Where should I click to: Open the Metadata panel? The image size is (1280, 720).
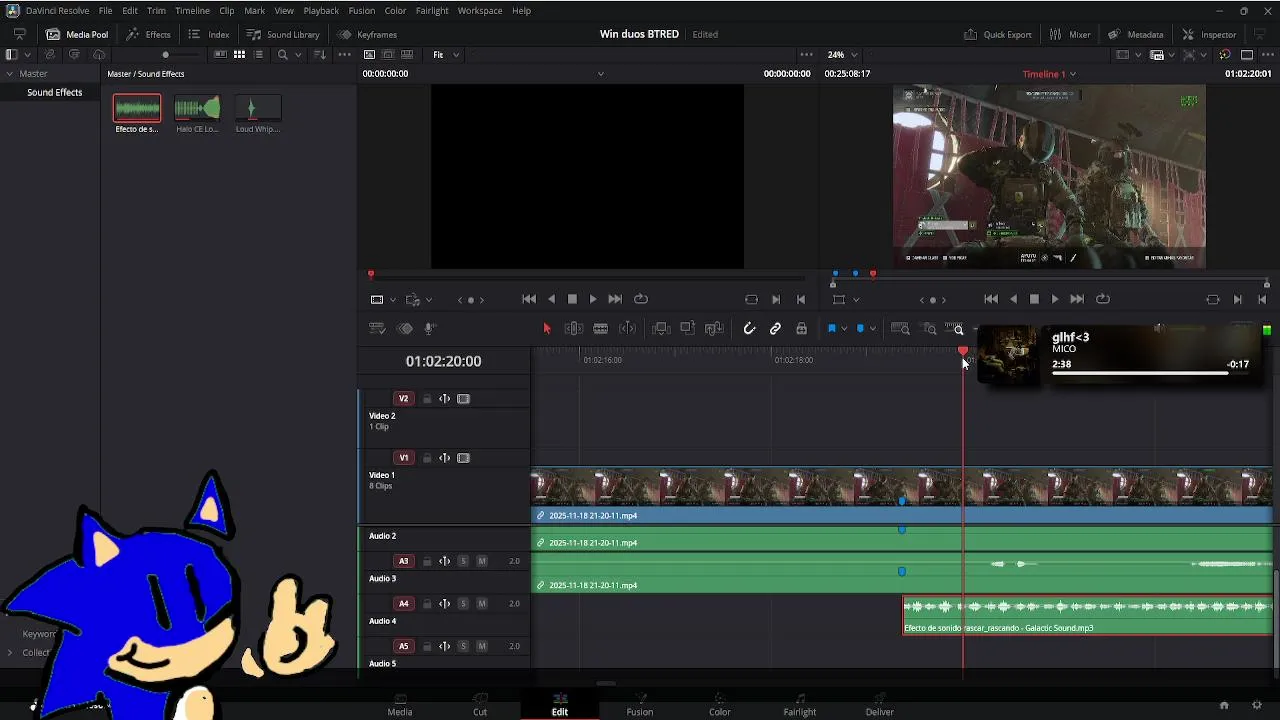[1136, 34]
